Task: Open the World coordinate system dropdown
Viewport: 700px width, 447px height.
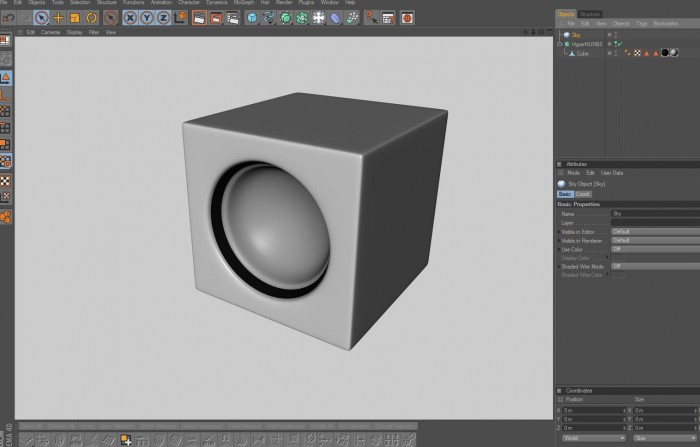Action: pos(593,438)
